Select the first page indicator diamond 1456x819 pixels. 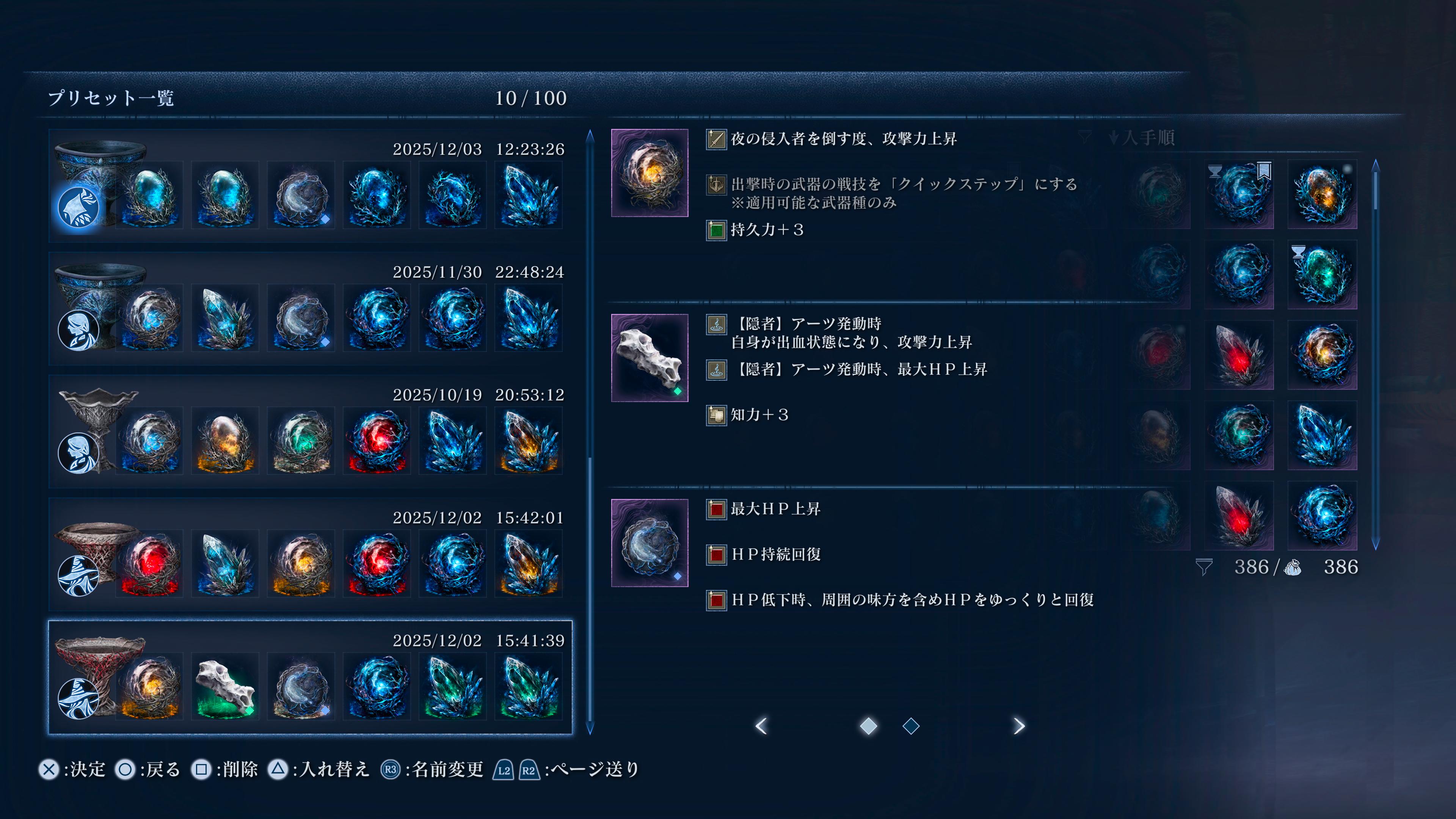[868, 726]
